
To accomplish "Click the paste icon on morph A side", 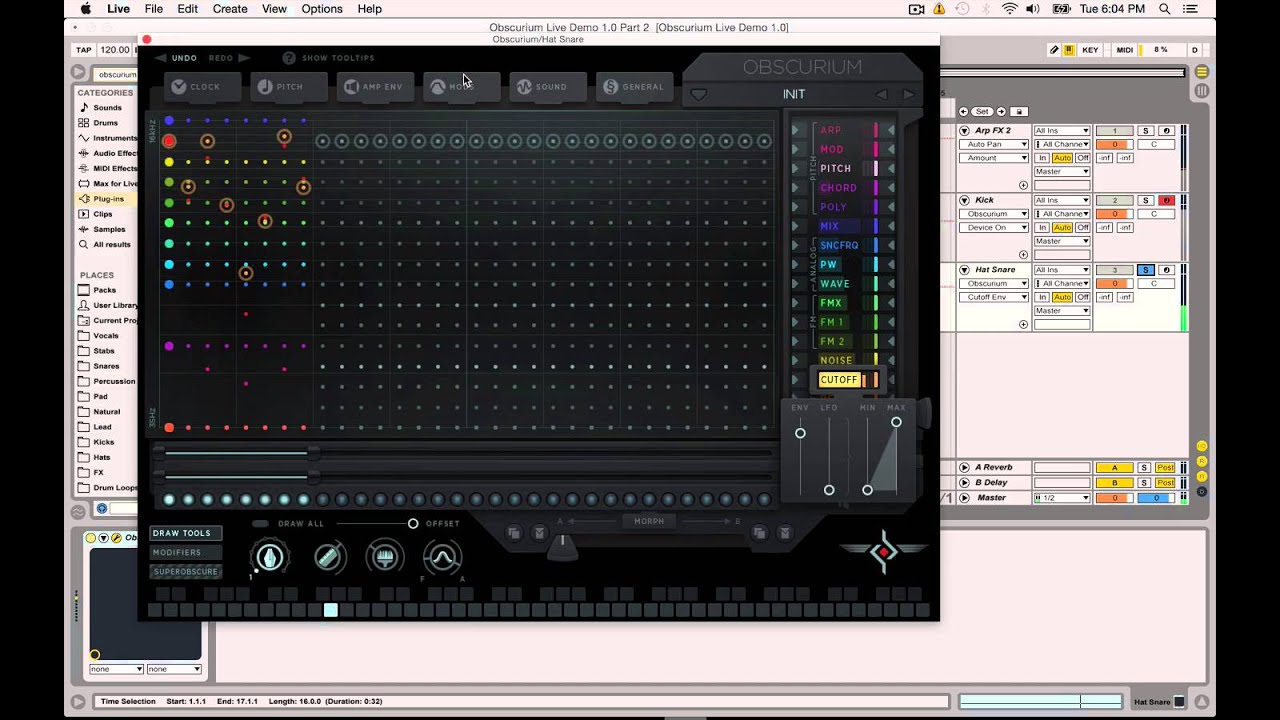I will click(x=539, y=533).
